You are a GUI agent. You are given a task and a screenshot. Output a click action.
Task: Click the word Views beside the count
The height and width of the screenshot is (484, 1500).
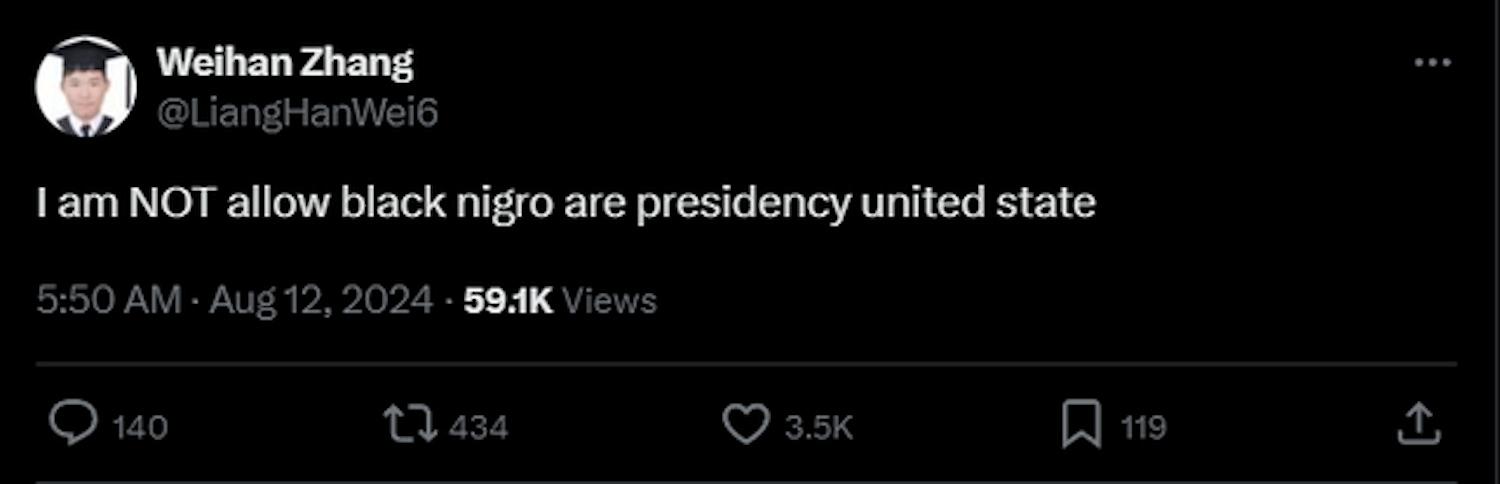pos(609,300)
